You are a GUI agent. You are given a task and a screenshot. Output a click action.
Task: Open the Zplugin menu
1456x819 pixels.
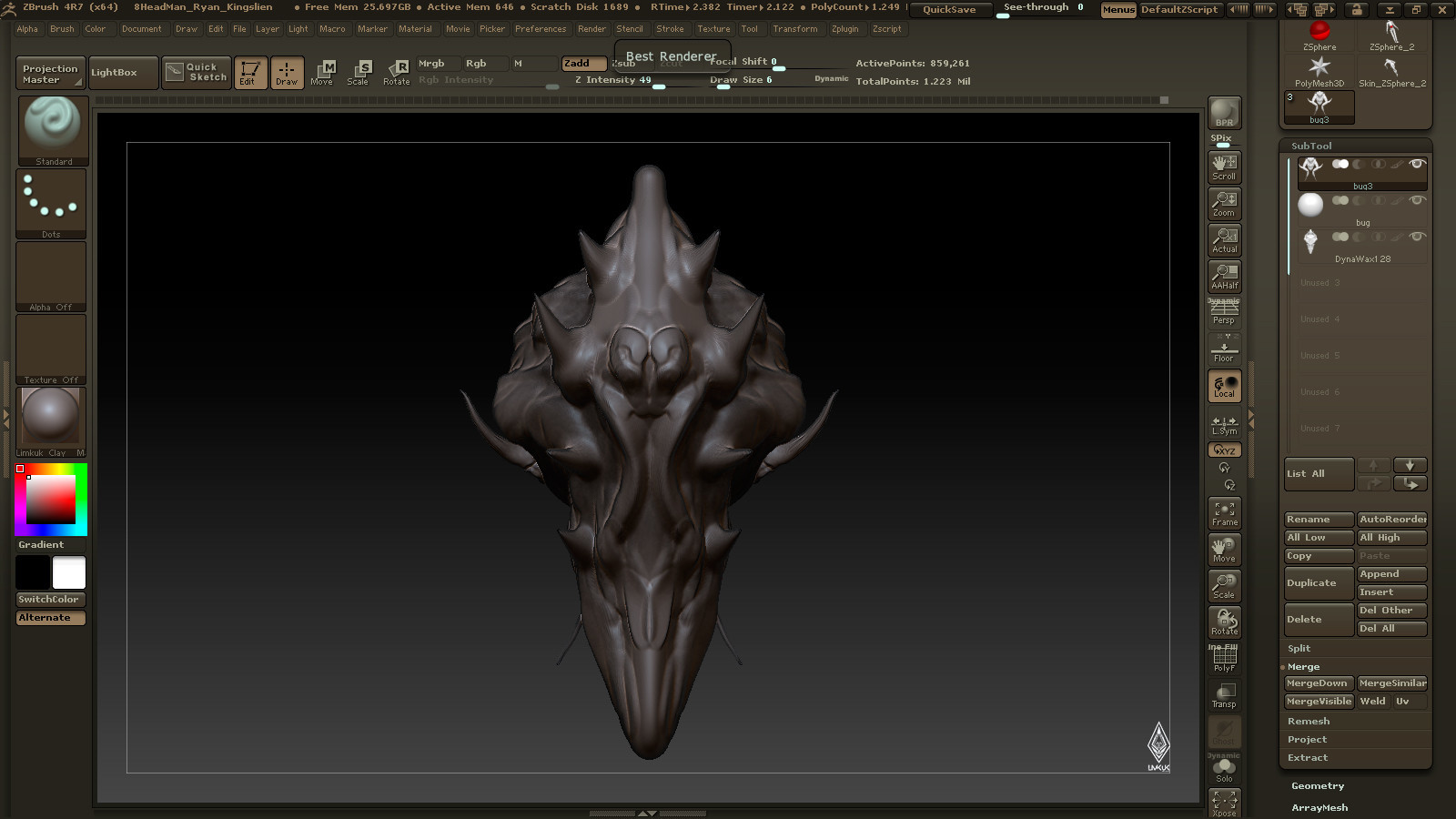coord(844,29)
